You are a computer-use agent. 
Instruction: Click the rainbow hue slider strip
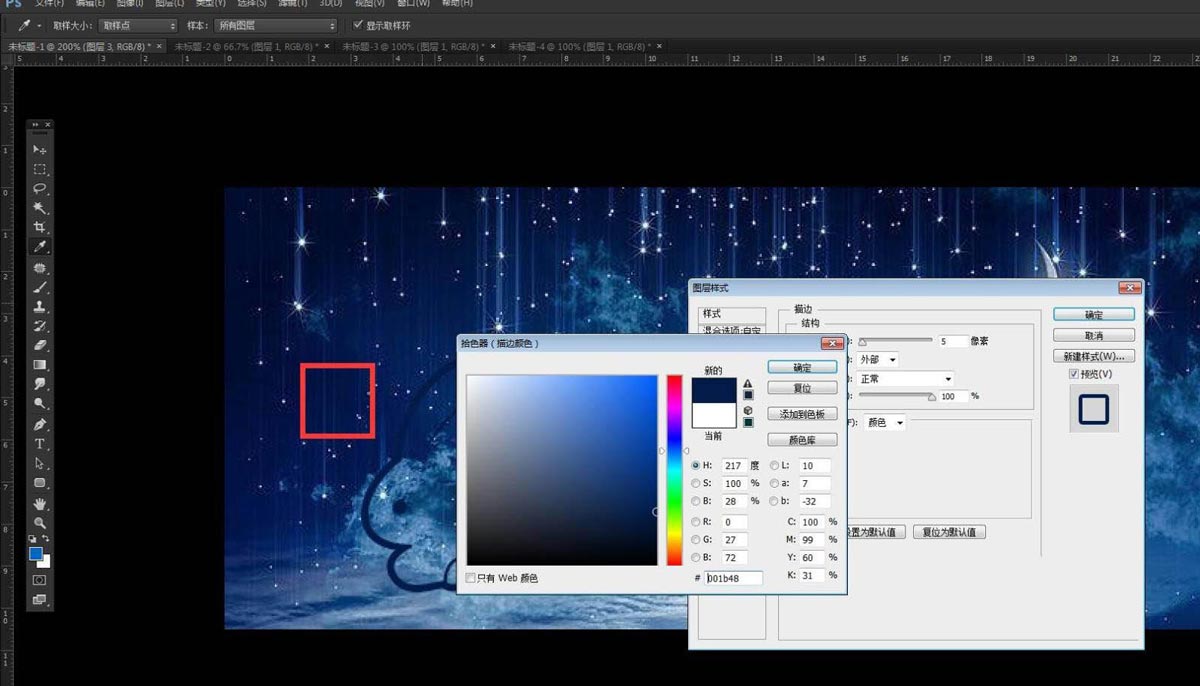pos(675,470)
